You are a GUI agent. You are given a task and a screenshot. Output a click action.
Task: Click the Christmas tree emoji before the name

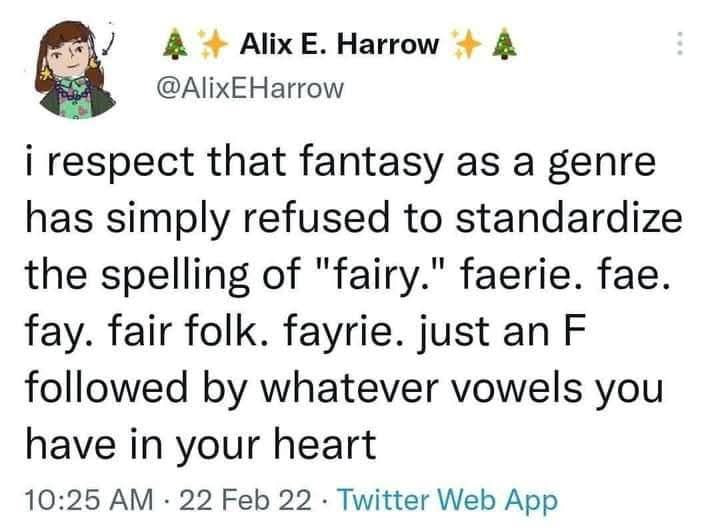pyautogui.click(x=176, y=44)
